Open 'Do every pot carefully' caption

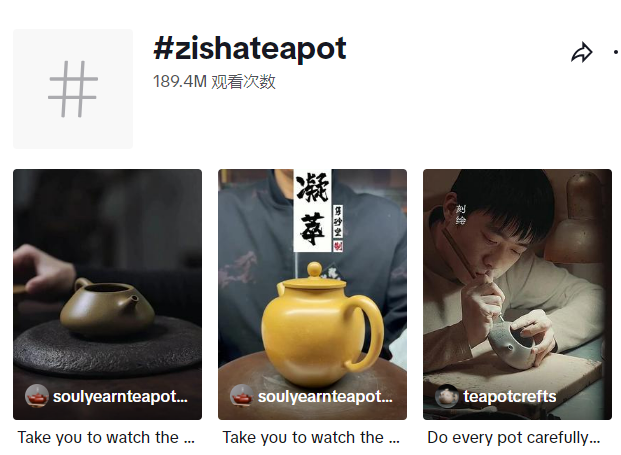coord(514,438)
